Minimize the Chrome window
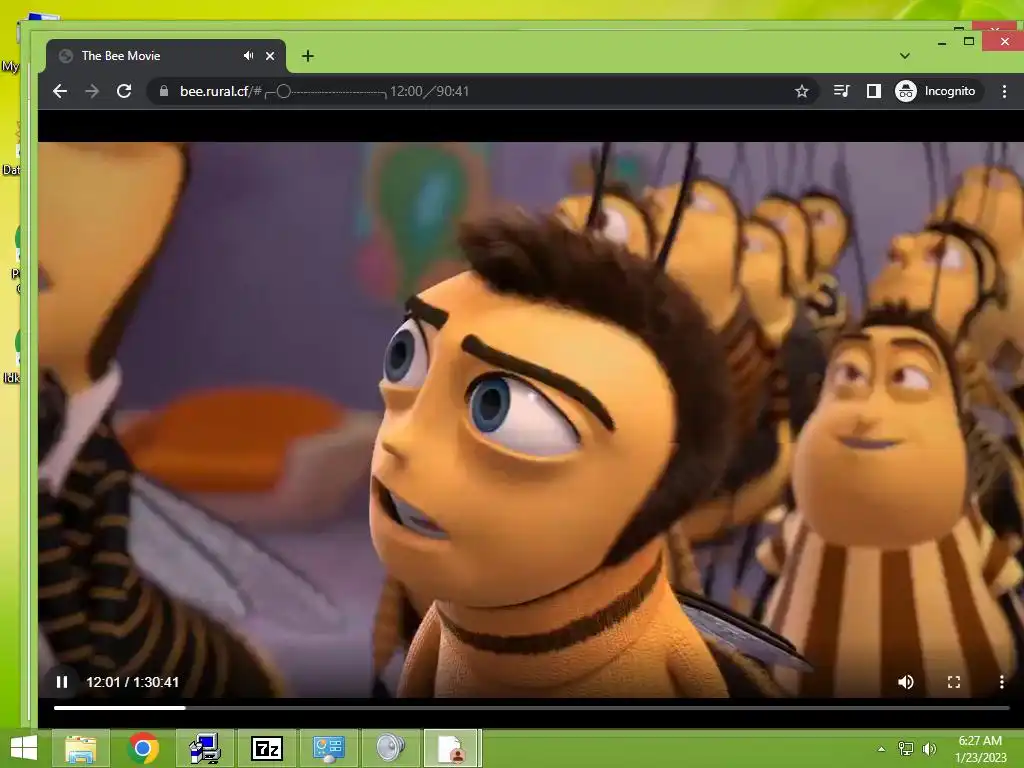This screenshot has height=768, width=1024. pos(942,43)
